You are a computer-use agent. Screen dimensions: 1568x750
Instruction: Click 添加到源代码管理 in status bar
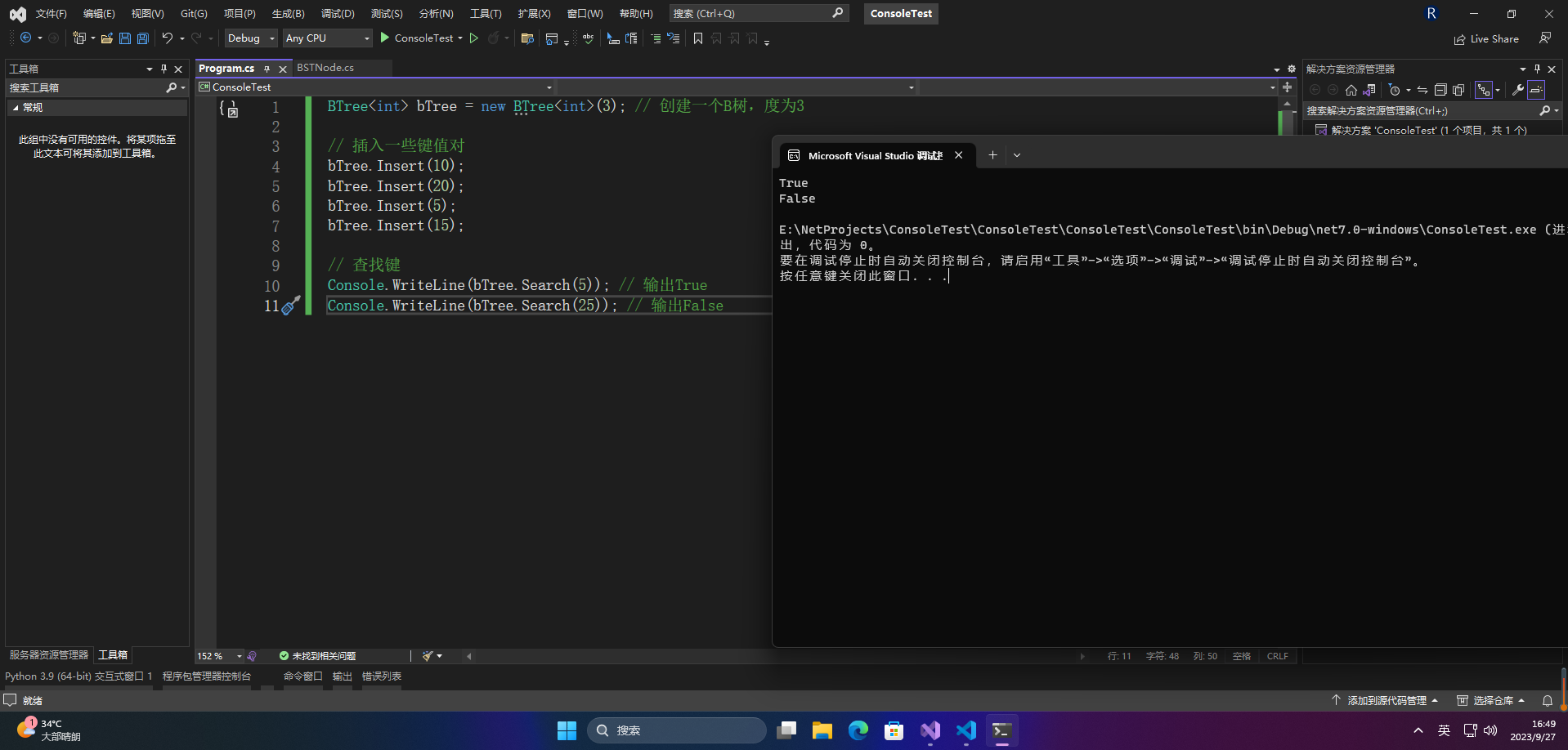pos(1385,701)
